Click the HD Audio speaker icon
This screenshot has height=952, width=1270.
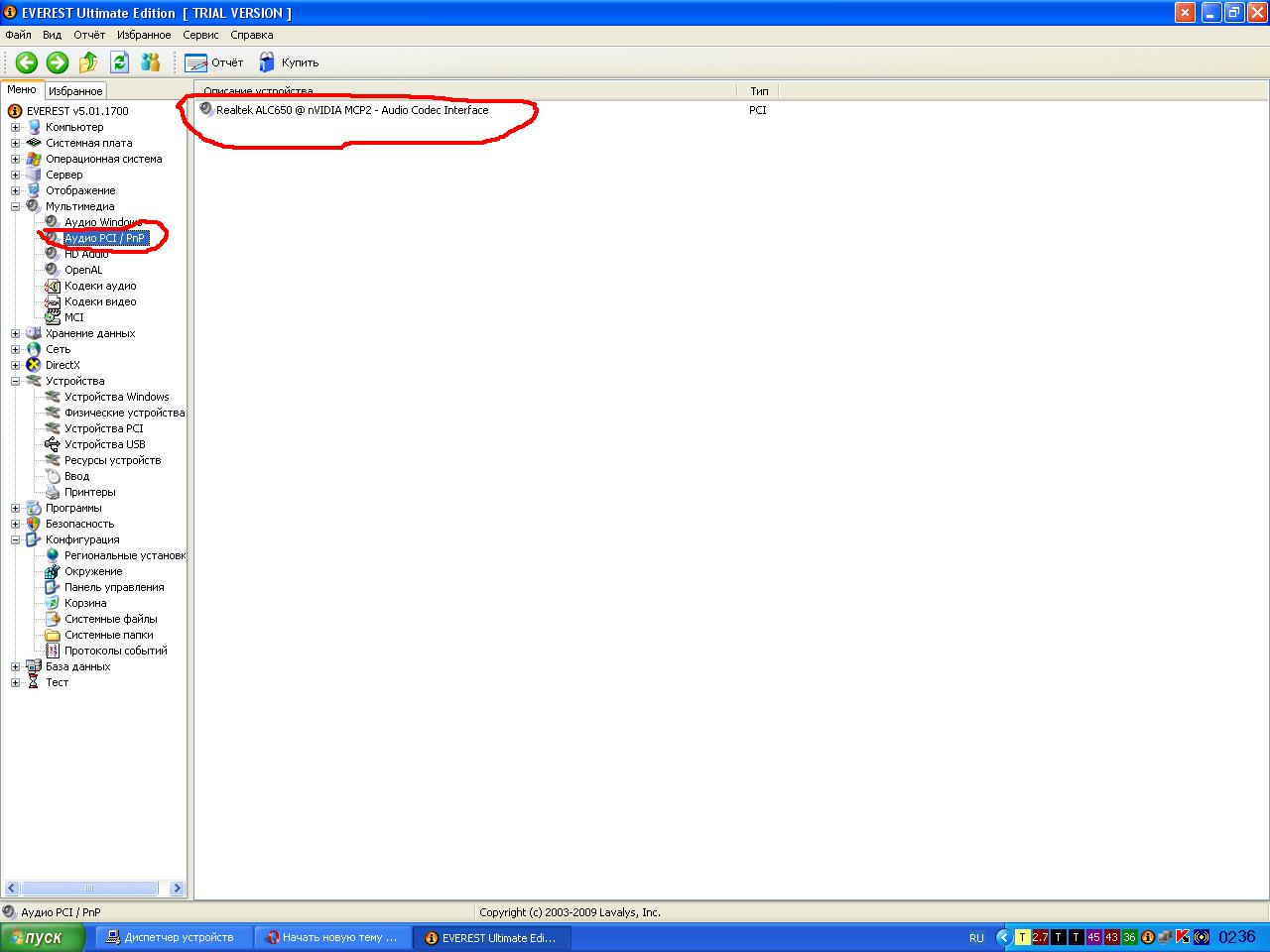click(53, 254)
